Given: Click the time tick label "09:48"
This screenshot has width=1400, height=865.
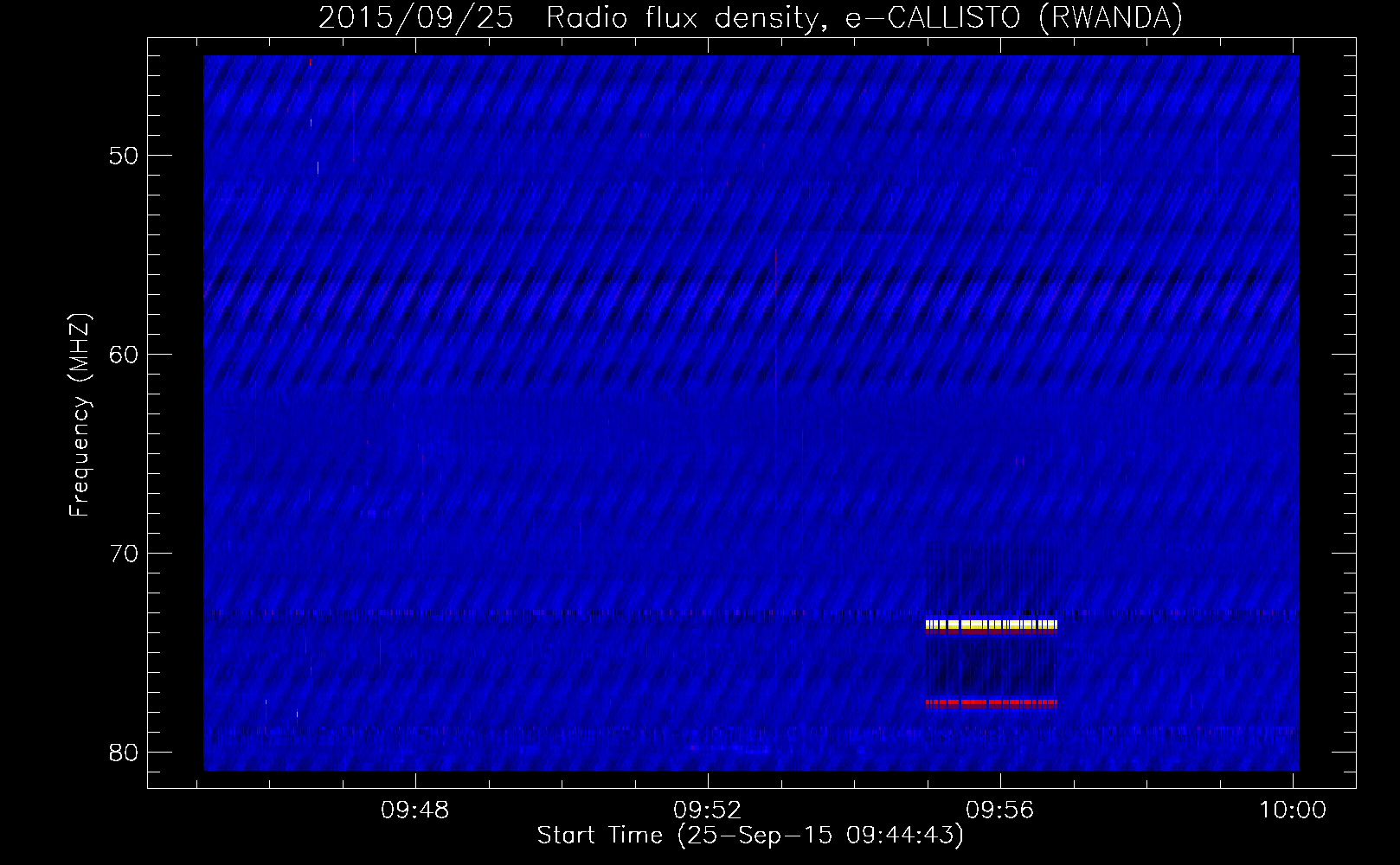Looking at the screenshot, I should click(x=415, y=810).
